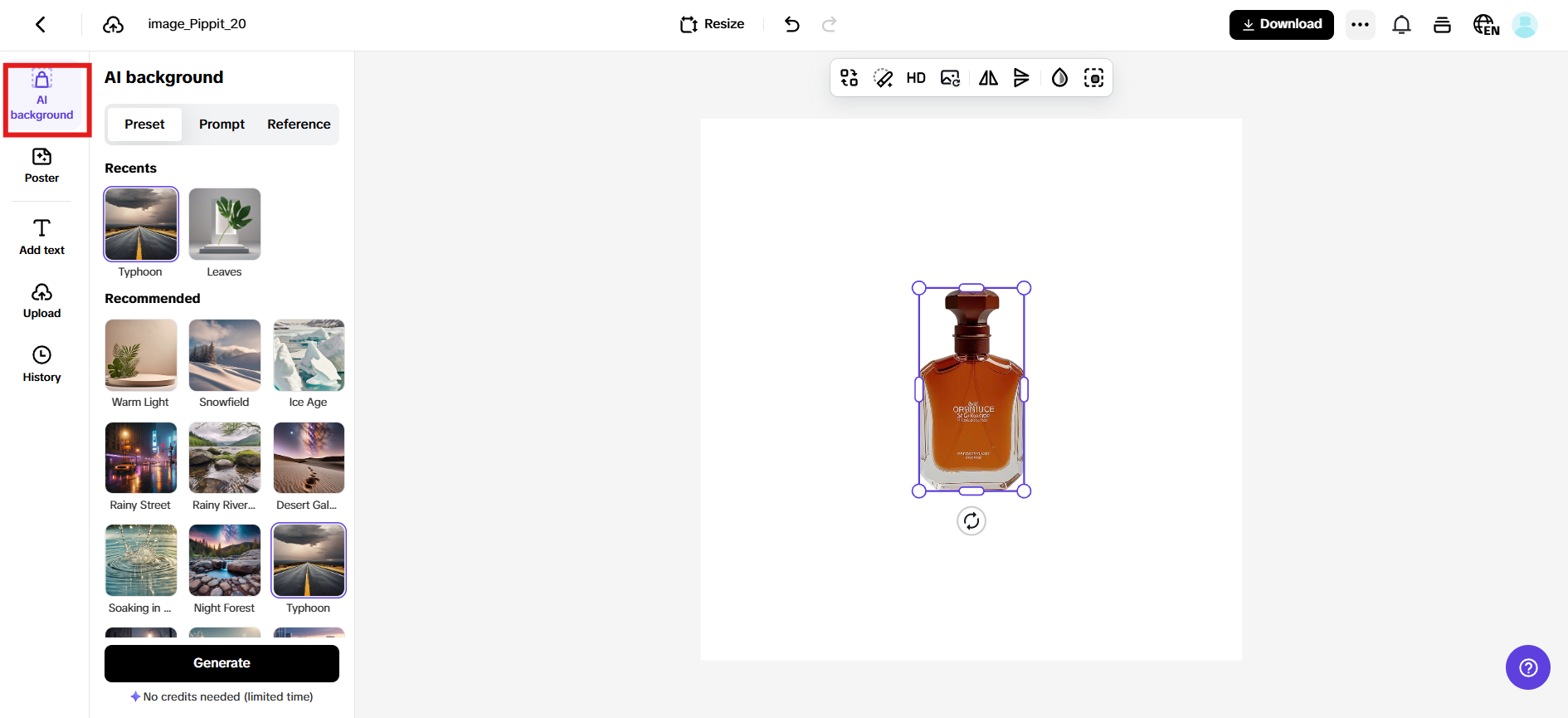Click the crop/focus frame toolbar icon
The image size is (1568, 718).
1093,78
